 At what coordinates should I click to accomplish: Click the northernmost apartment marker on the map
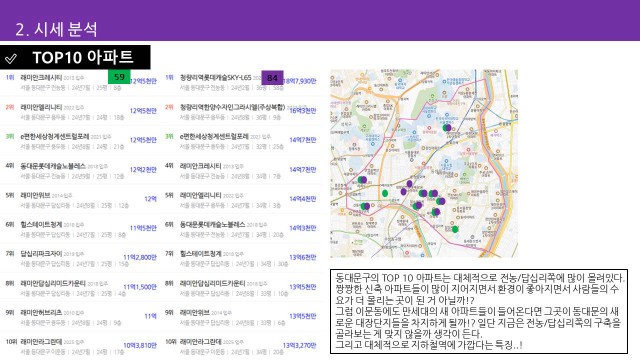(x=447, y=128)
